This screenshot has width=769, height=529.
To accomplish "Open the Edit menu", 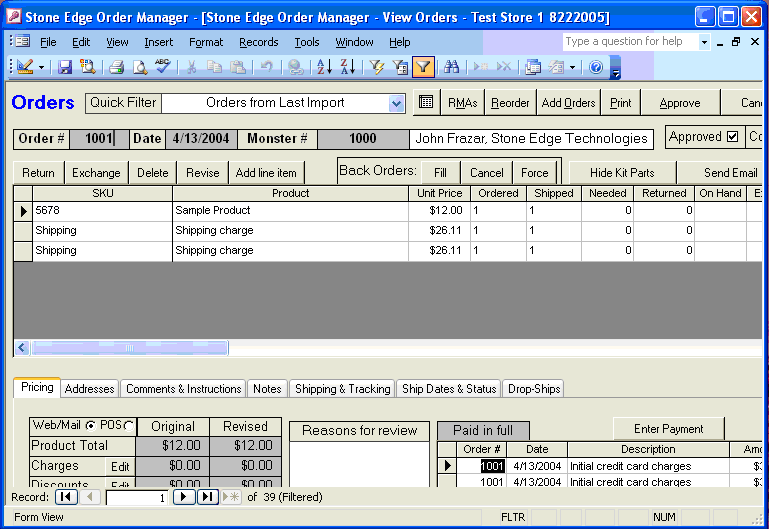I will tap(81, 42).
